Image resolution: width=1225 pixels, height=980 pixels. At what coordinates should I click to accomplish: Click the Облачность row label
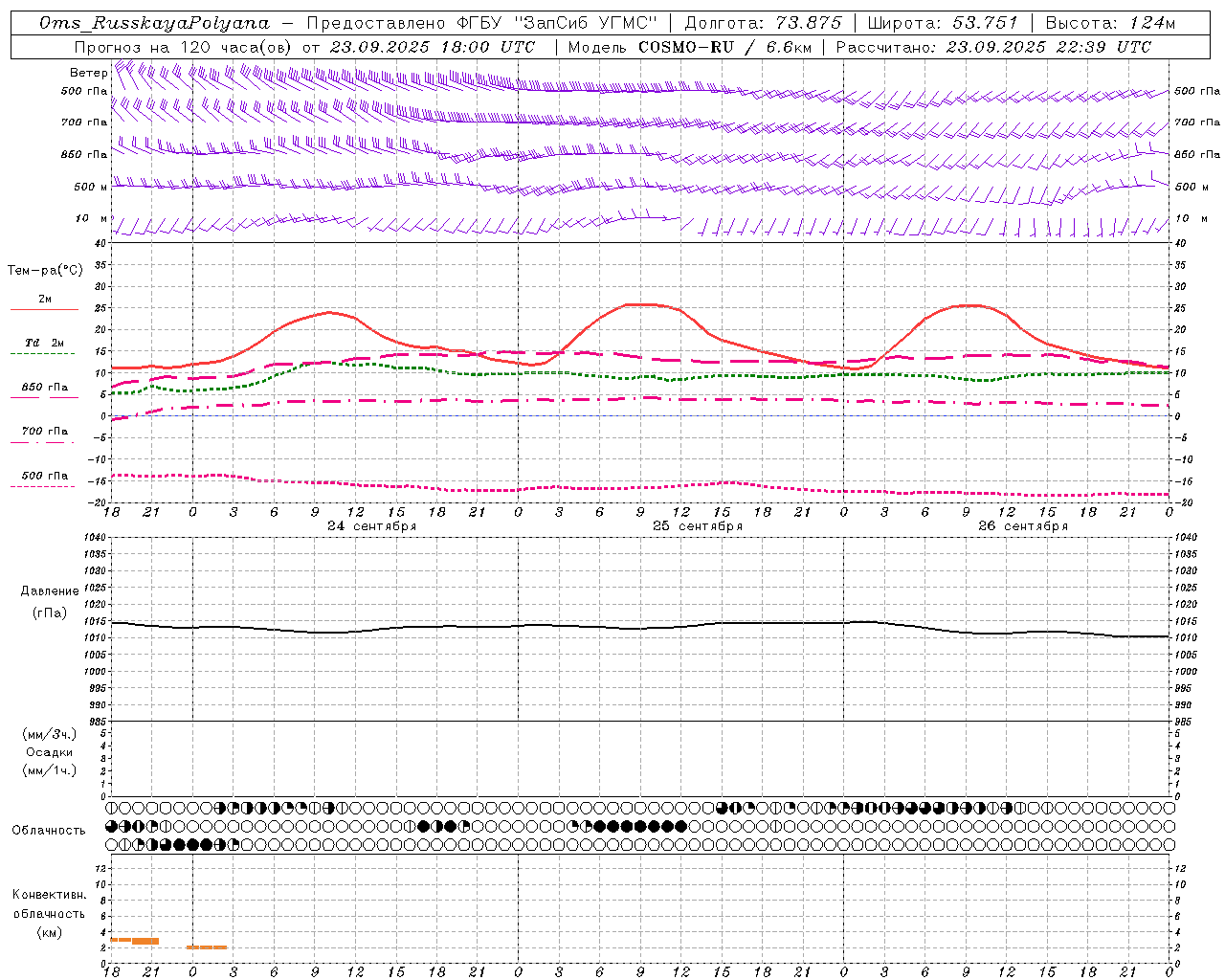tap(49, 831)
